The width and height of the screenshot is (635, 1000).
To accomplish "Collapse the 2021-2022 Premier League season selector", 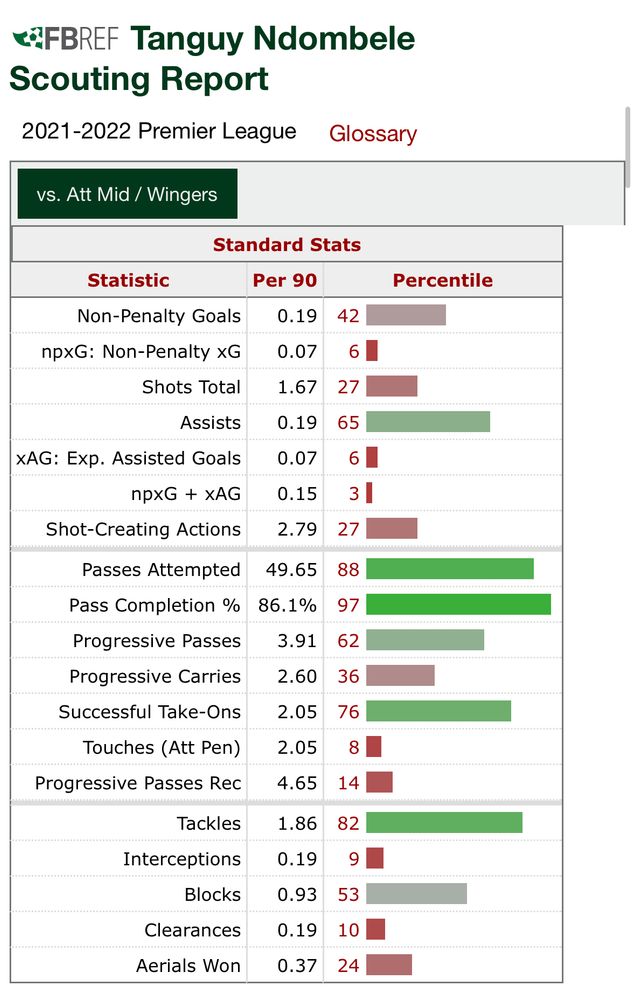I will pos(155,131).
